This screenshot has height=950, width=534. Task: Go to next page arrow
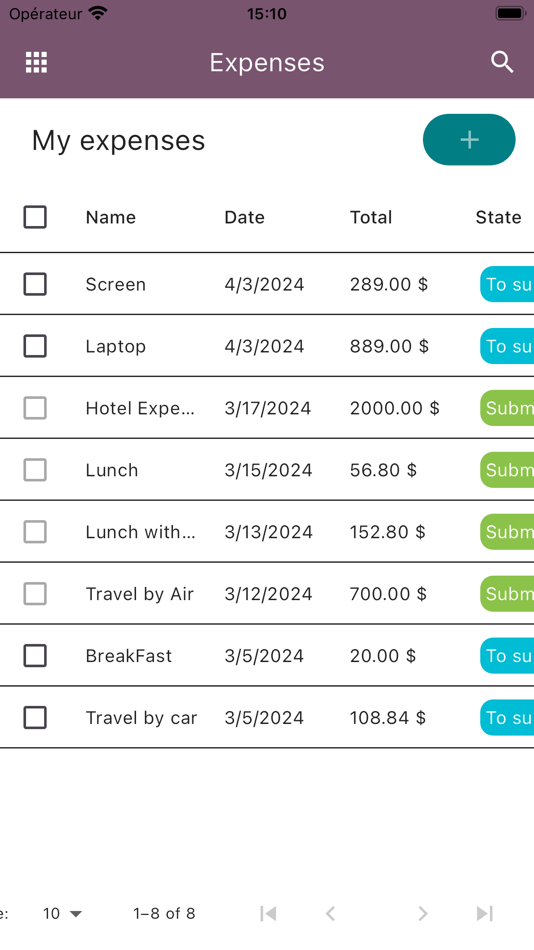423,913
